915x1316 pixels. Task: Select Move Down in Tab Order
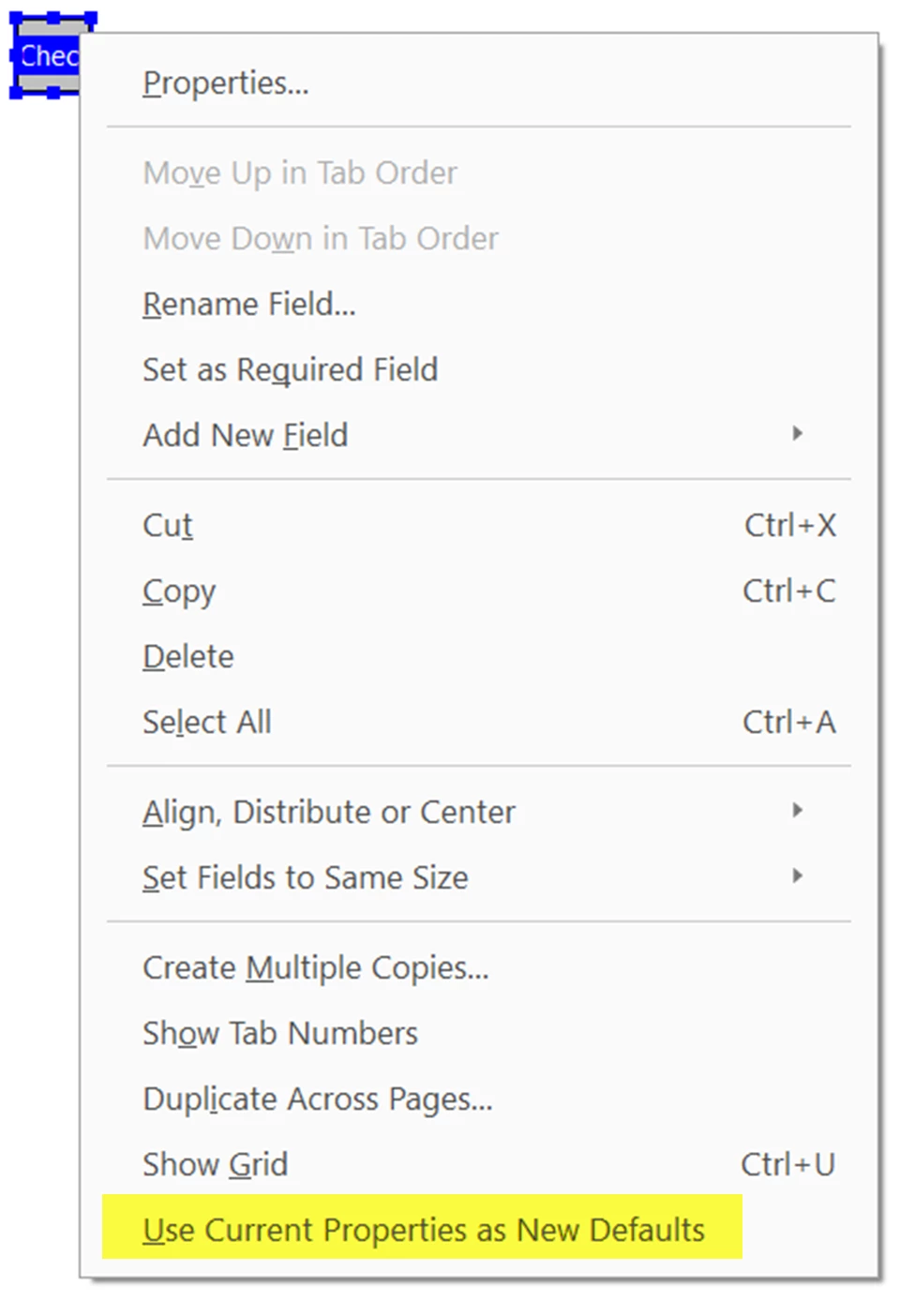(478, 239)
